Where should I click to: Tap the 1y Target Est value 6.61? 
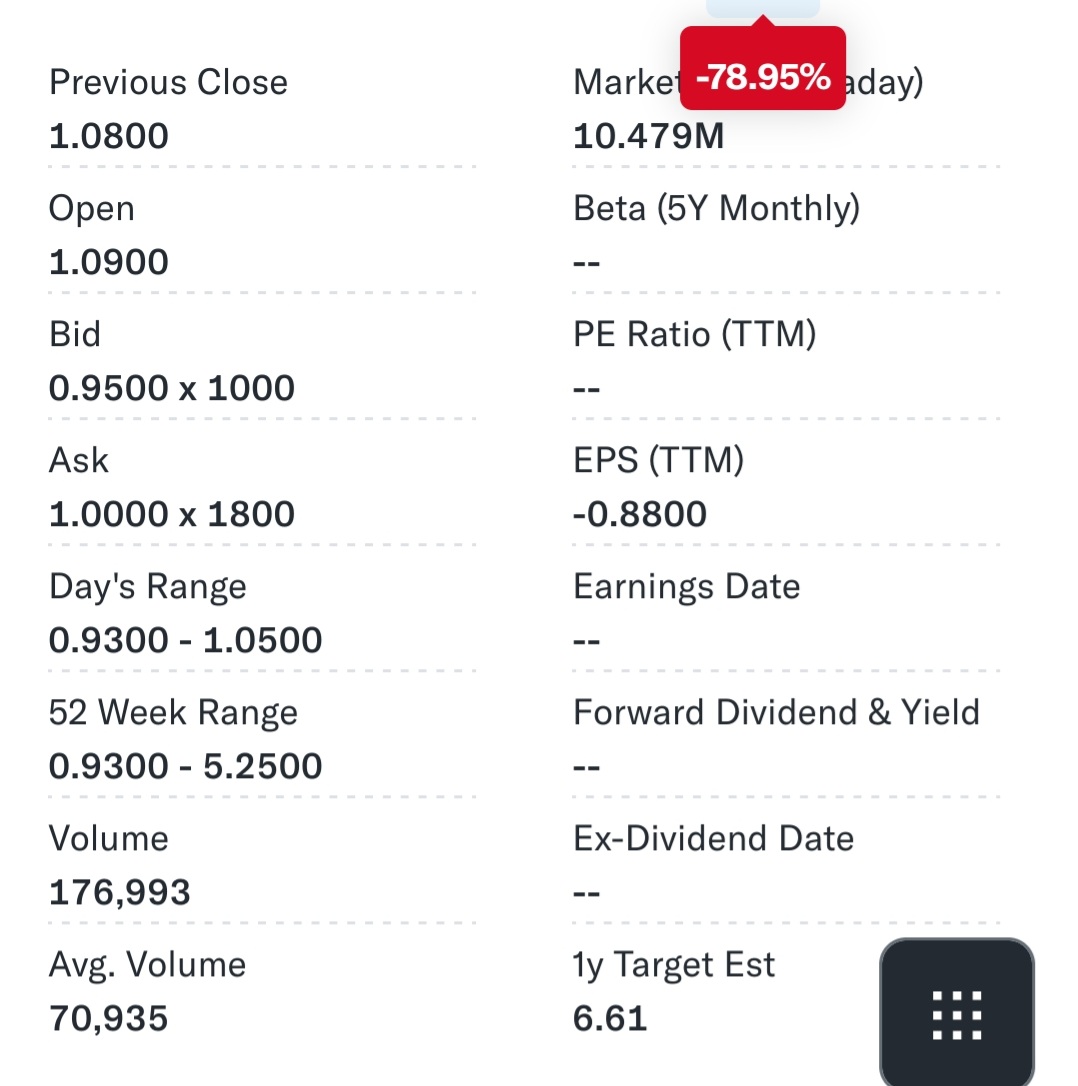[610, 1018]
